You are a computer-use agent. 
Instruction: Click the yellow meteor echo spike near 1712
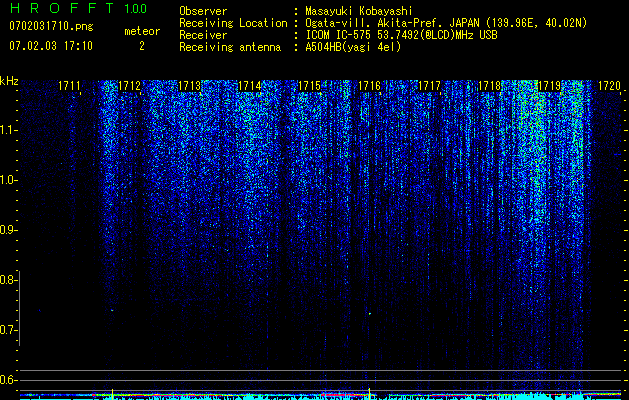pos(113,394)
